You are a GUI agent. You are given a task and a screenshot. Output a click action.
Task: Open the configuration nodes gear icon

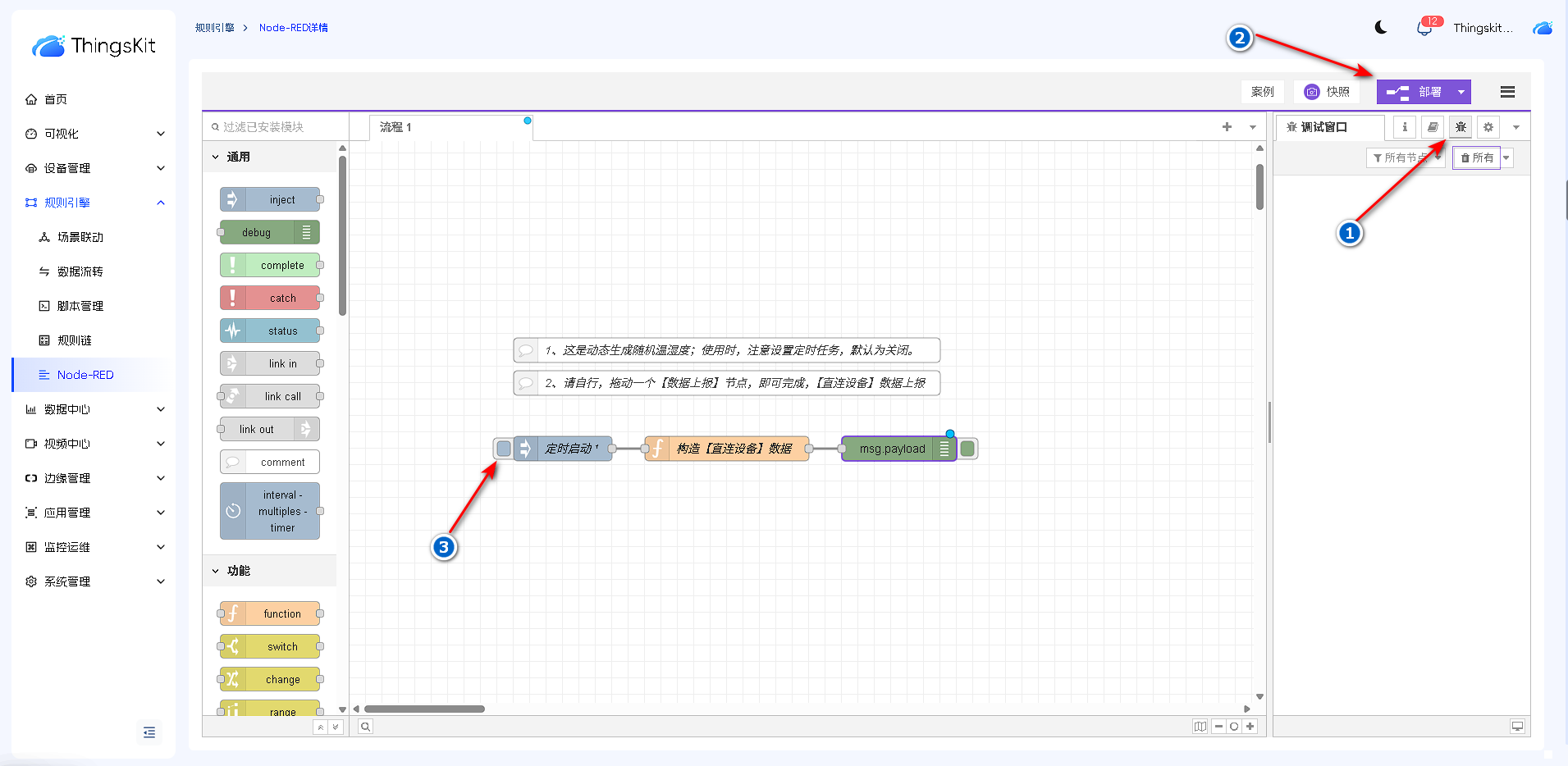(x=1488, y=127)
